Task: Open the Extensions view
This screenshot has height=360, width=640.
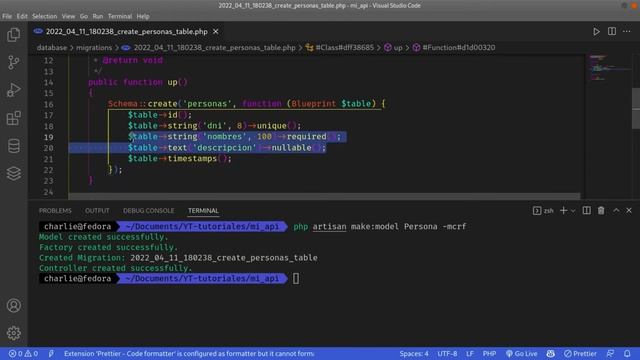Action: click(x=13, y=118)
